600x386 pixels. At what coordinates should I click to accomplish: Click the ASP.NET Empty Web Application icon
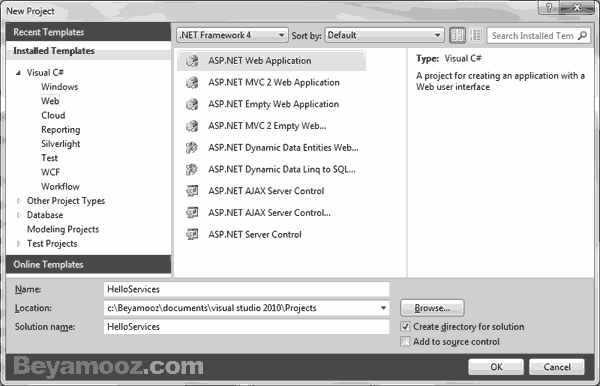[x=192, y=104]
